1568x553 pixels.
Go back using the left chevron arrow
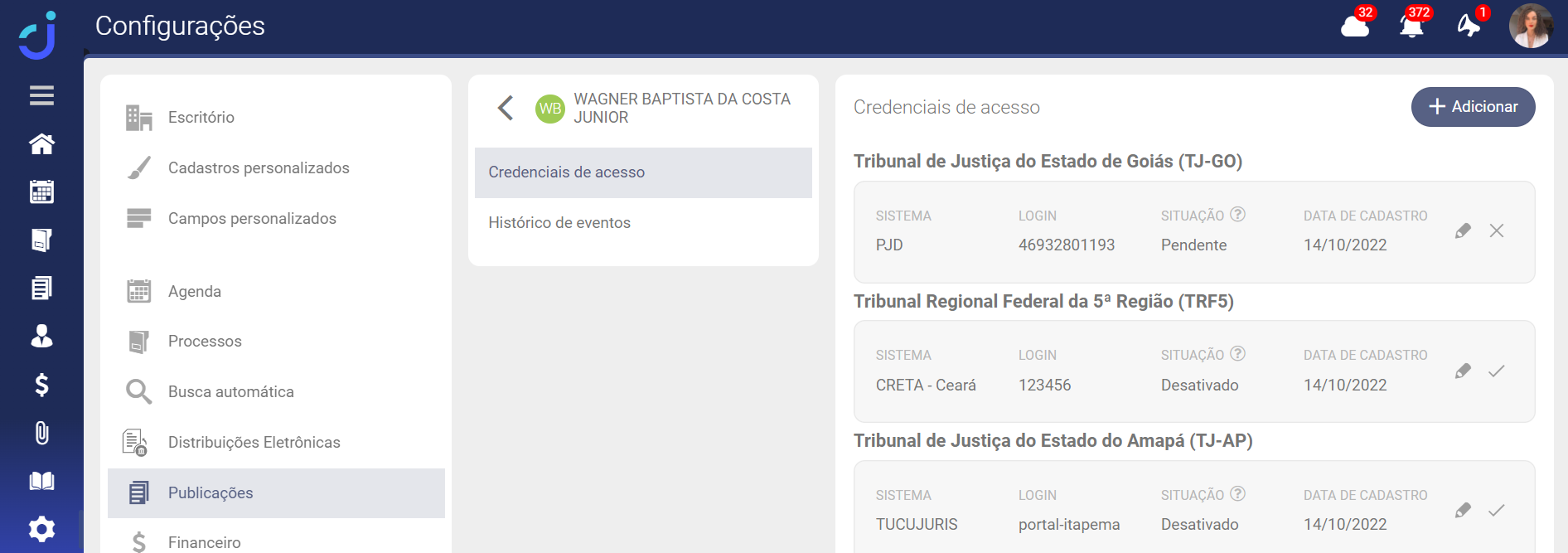[506, 108]
